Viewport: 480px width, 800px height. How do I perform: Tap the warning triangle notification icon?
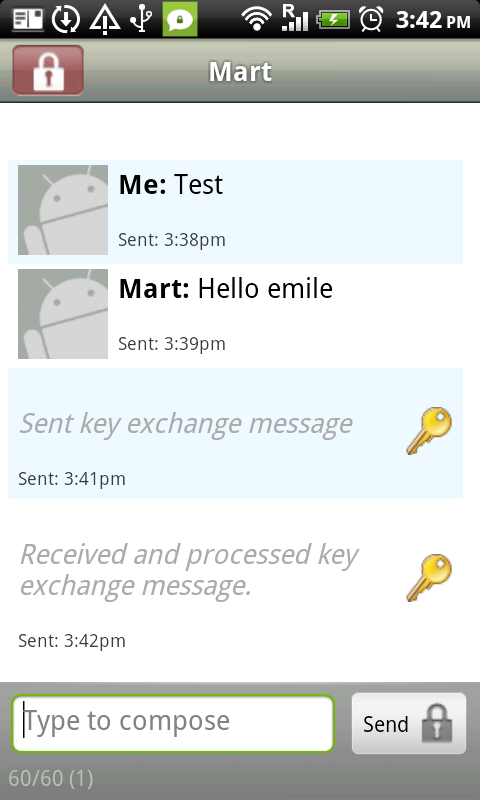pos(105,19)
